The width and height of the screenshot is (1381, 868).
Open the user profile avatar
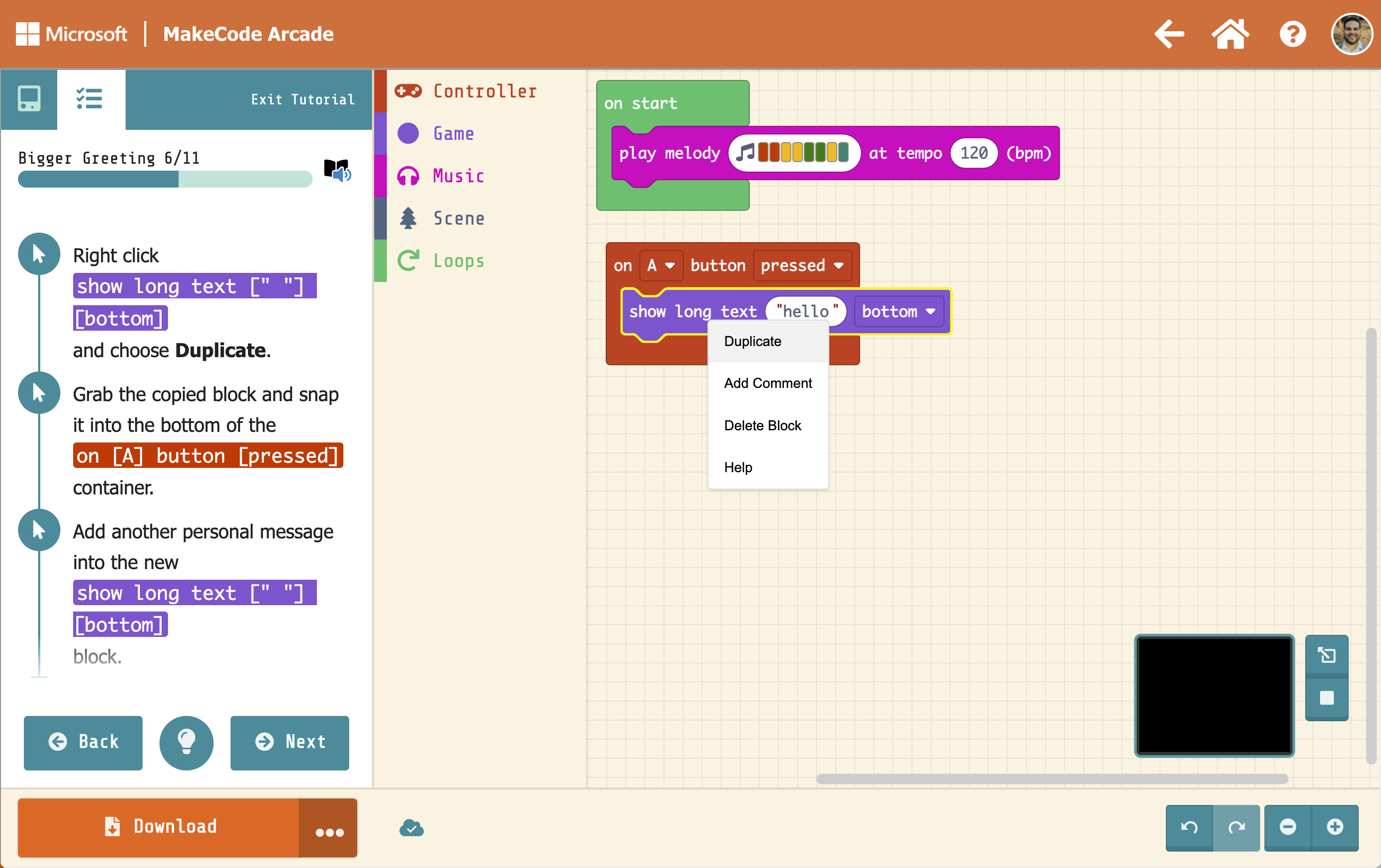click(x=1352, y=34)
